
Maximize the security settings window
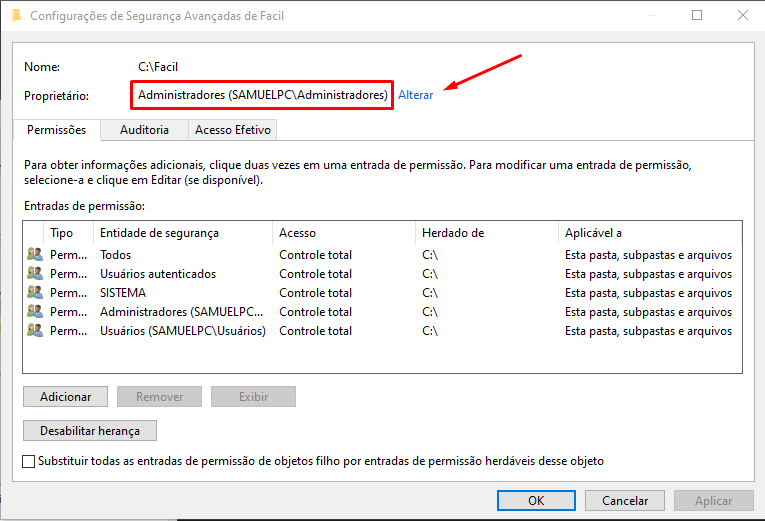tap(697, 15)
